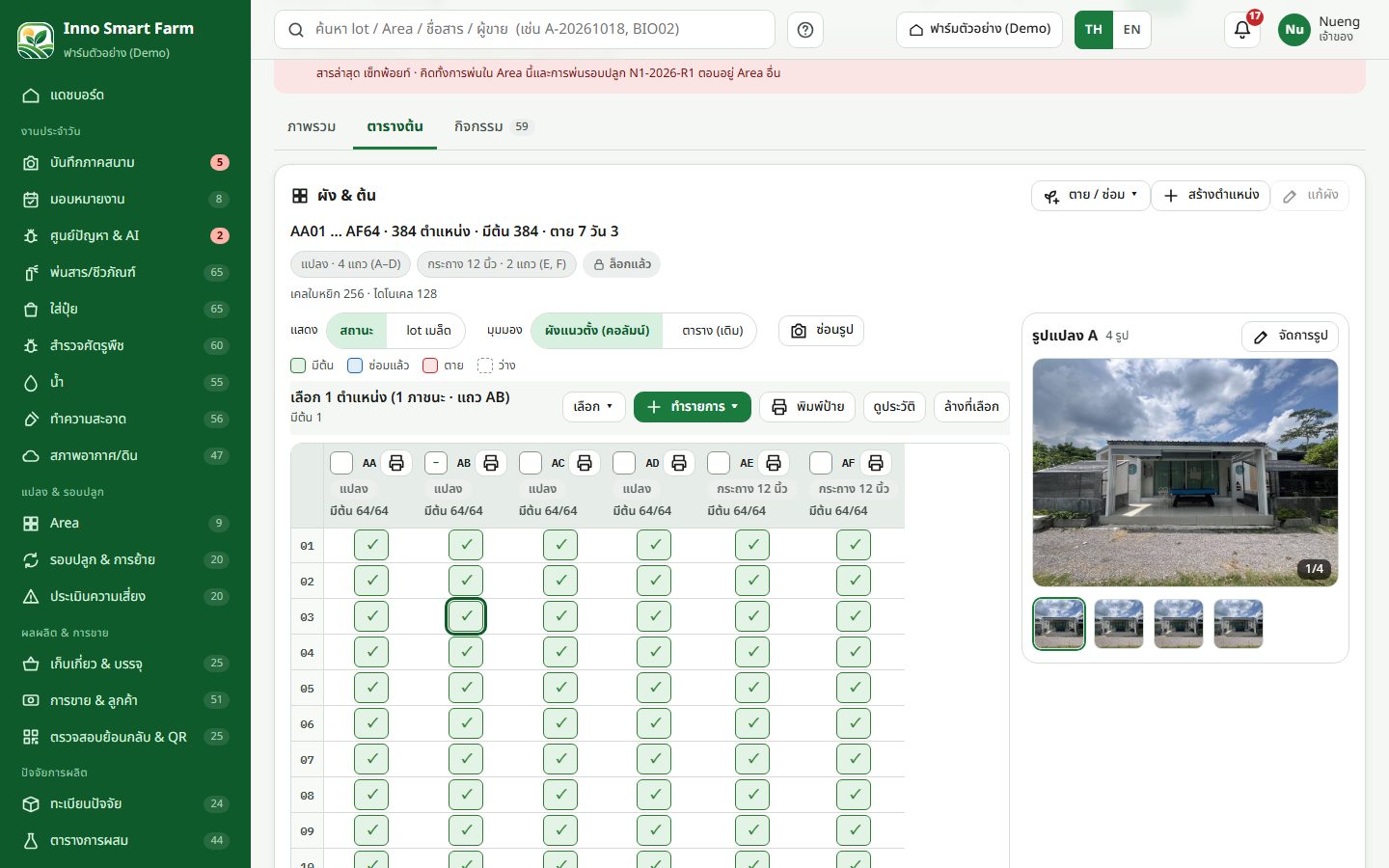Click the Inno Smart Farm logo
Screen dimensions: 1389x868
[36, 40]
